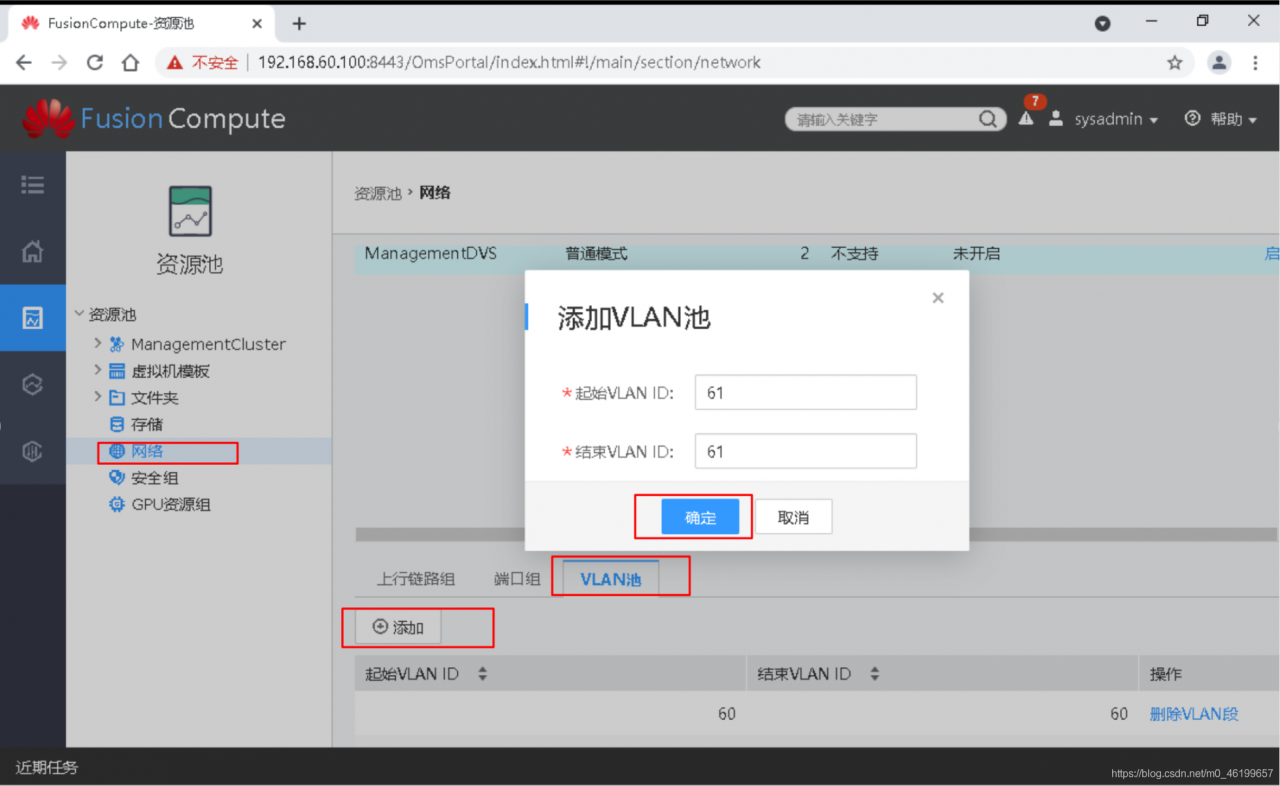The height and width of the screenshot is (786, 1280).
Task: Click the search magnifier icon
Action: click(988, 119)
